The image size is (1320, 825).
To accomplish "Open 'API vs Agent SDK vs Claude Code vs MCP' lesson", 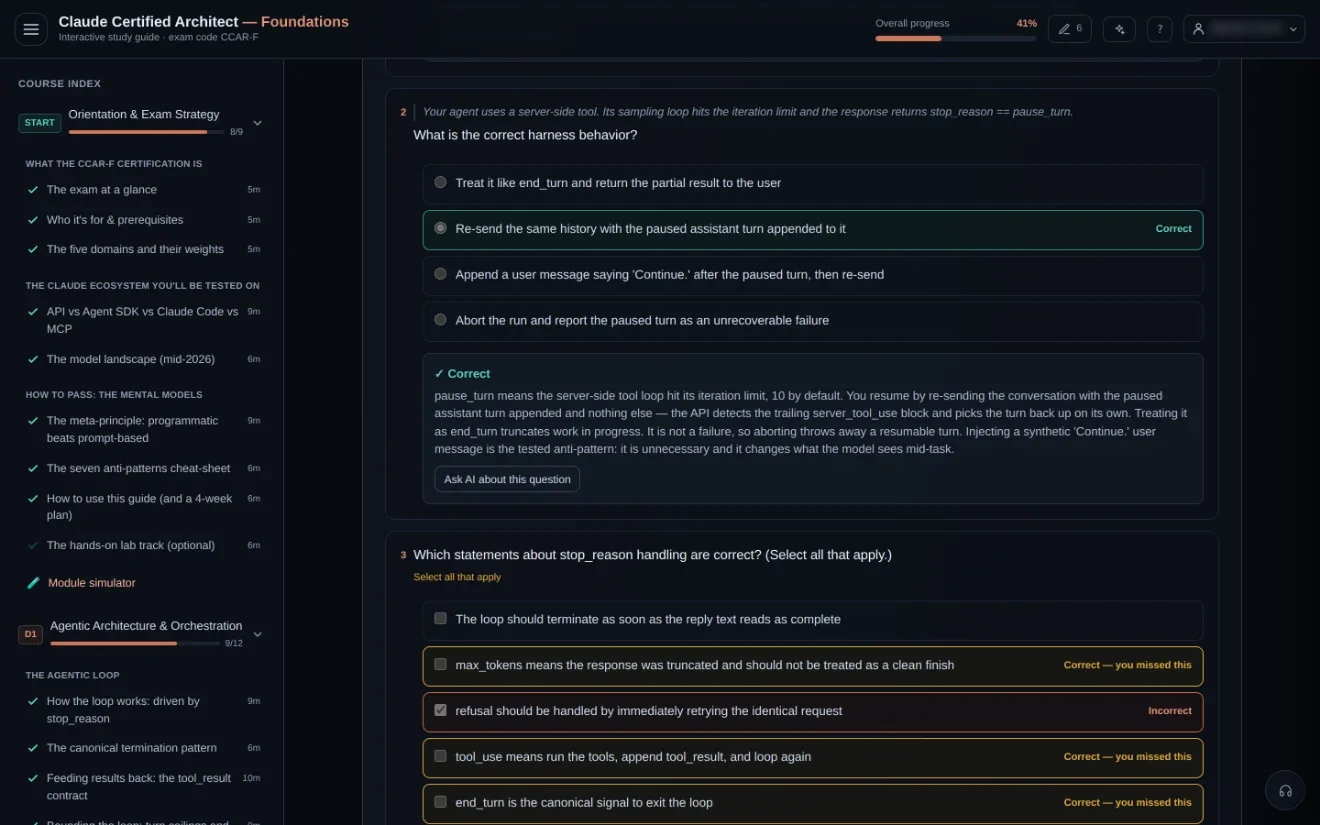I will (x=143, y=320).
